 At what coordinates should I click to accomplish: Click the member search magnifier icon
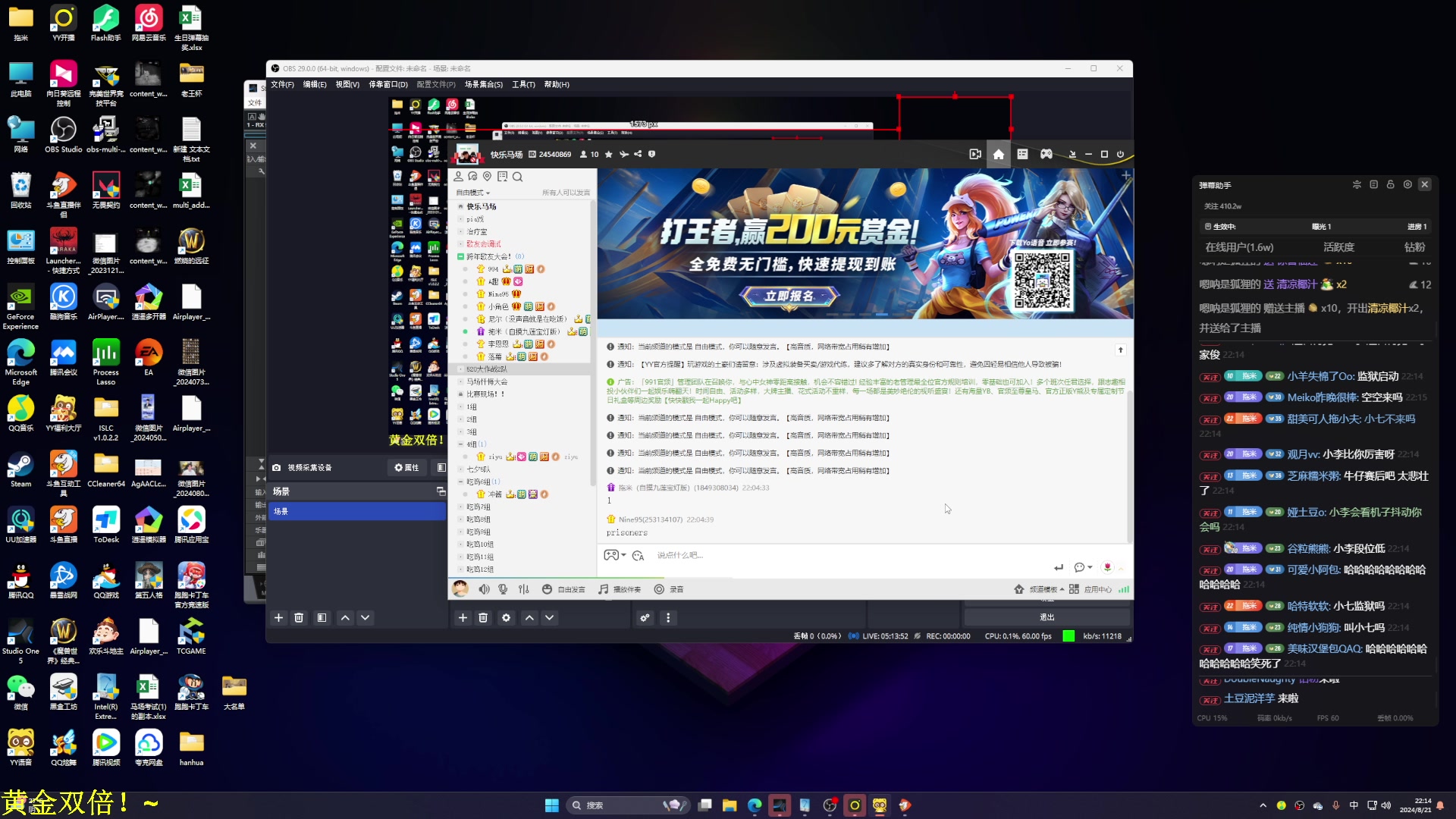click(x=517, y=177)
